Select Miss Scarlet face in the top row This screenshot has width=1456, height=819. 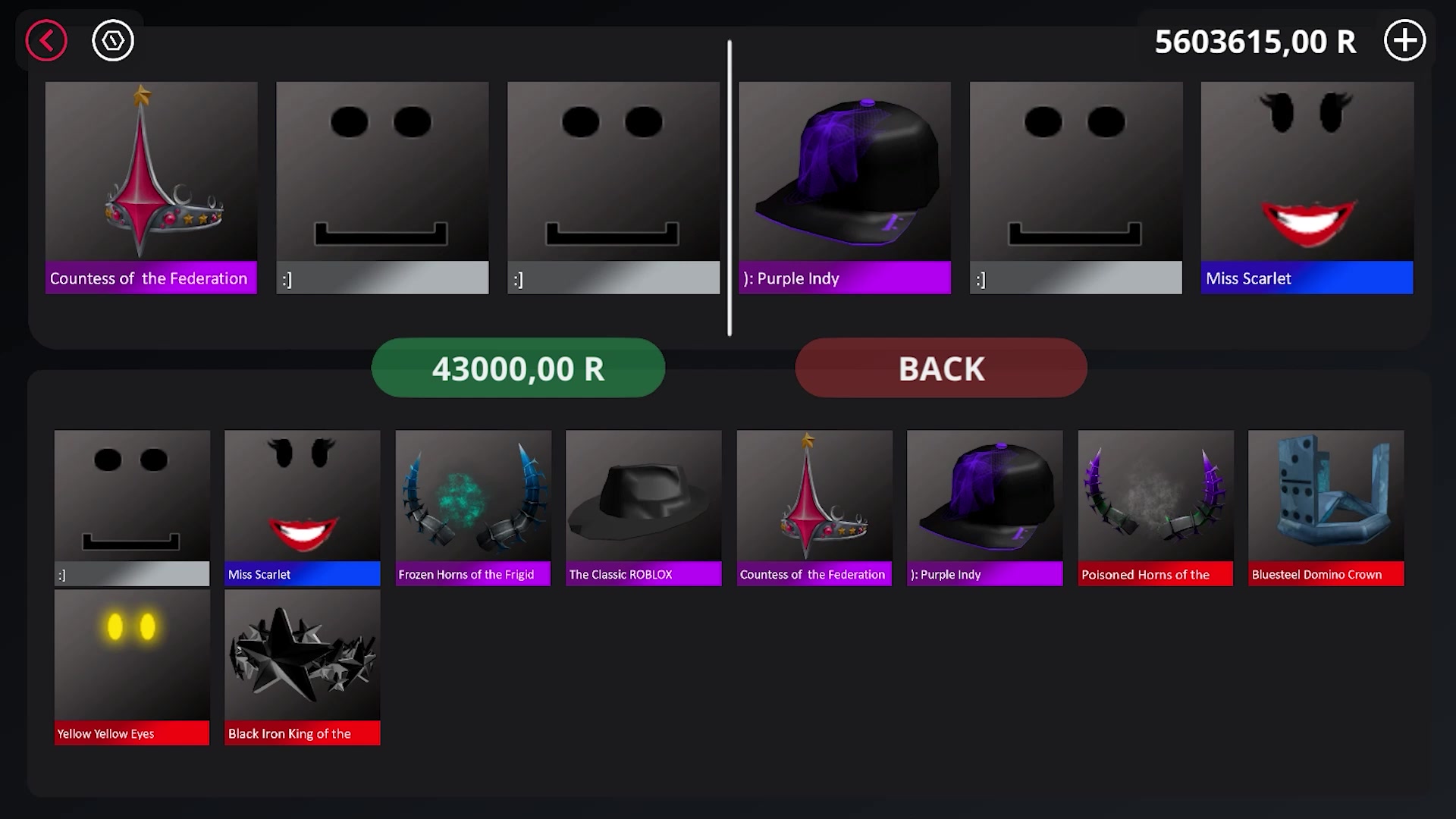point(1307,187)
